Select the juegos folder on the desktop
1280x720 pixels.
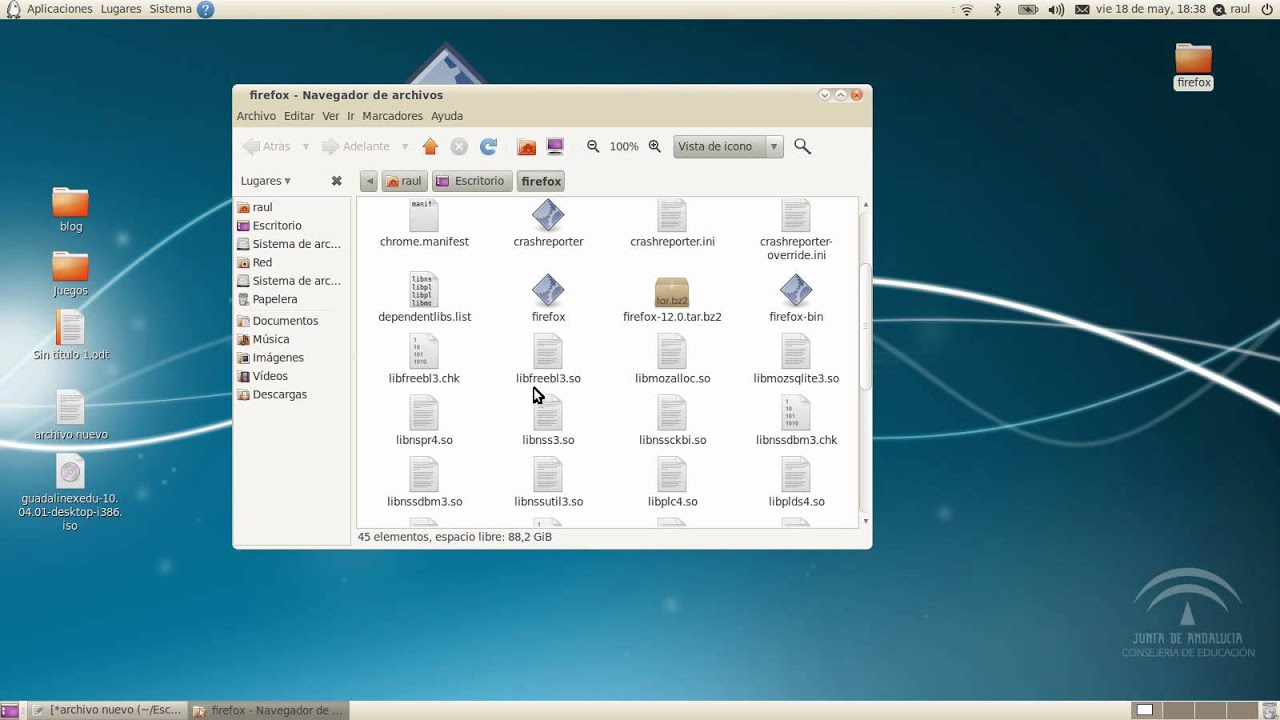[70, 266]
